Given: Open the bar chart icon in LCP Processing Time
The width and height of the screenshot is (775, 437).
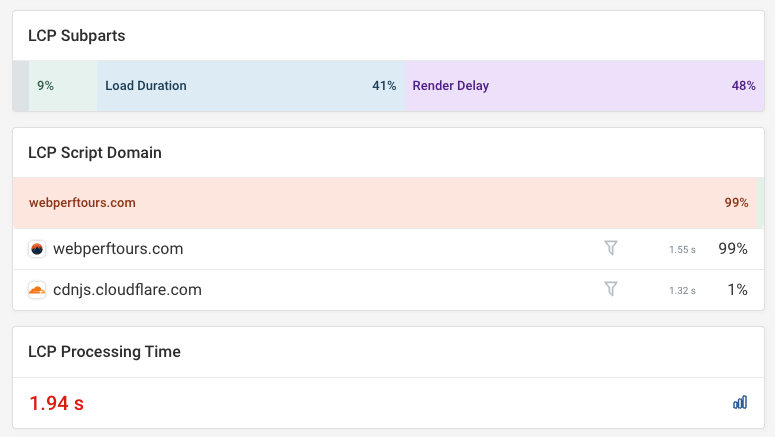Looking at the screenshot, I should (740, 403).
